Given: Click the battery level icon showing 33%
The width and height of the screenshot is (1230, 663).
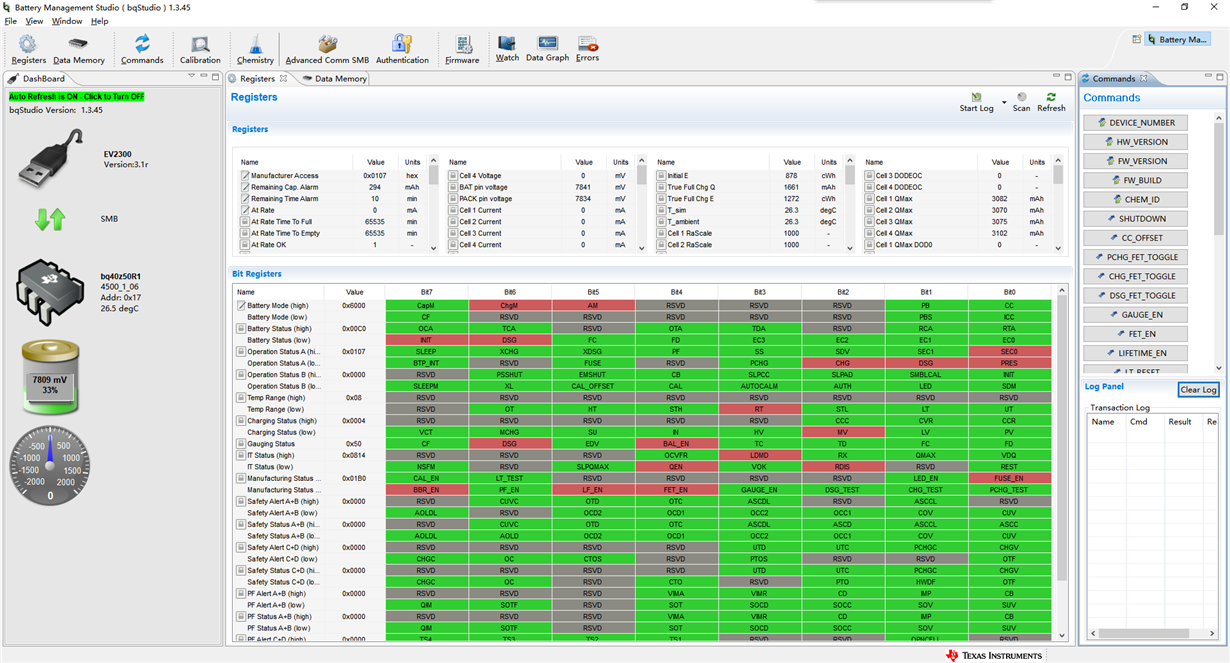Looking at the screenshot, I should tap(49, 378).
